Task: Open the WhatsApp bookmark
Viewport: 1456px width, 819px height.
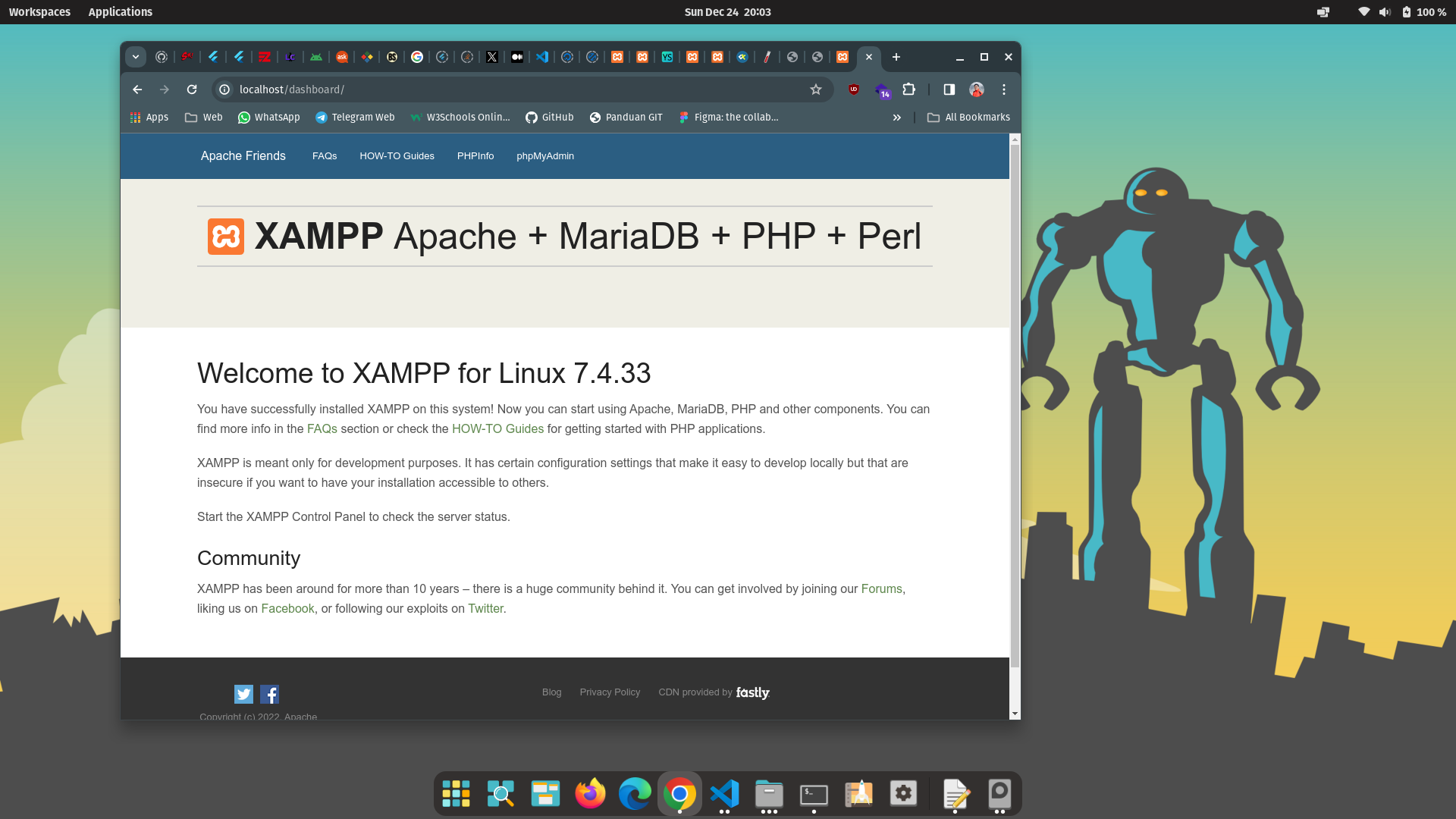Action: (x=269, y=118)
